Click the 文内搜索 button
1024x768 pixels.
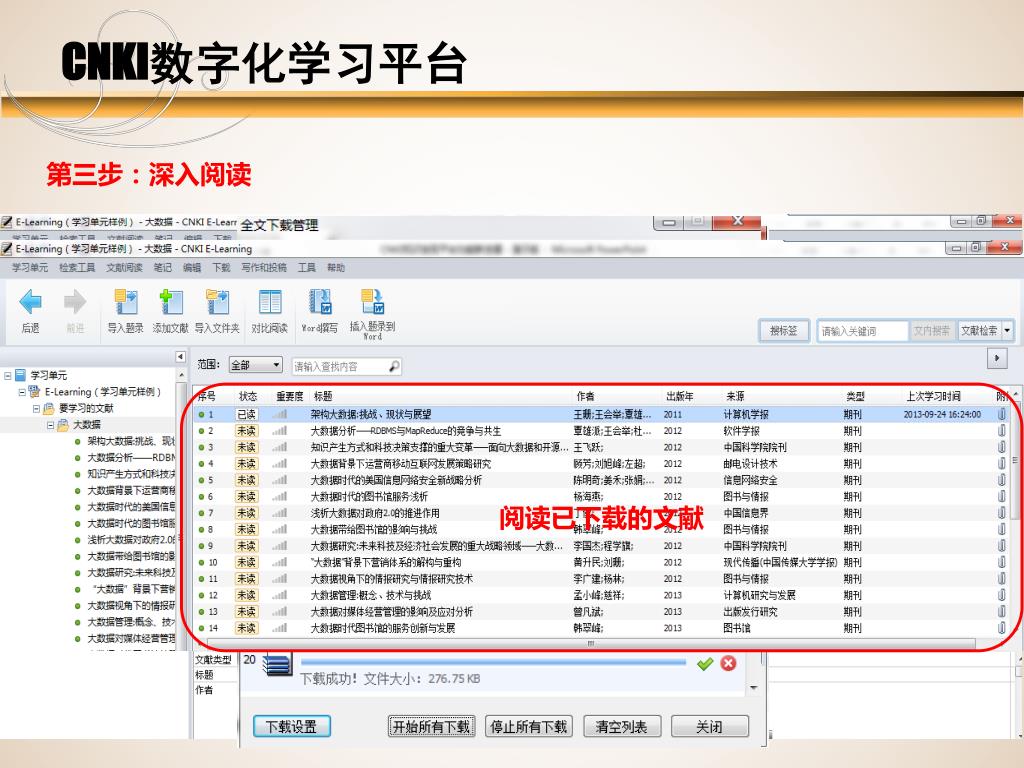(932, 330)
